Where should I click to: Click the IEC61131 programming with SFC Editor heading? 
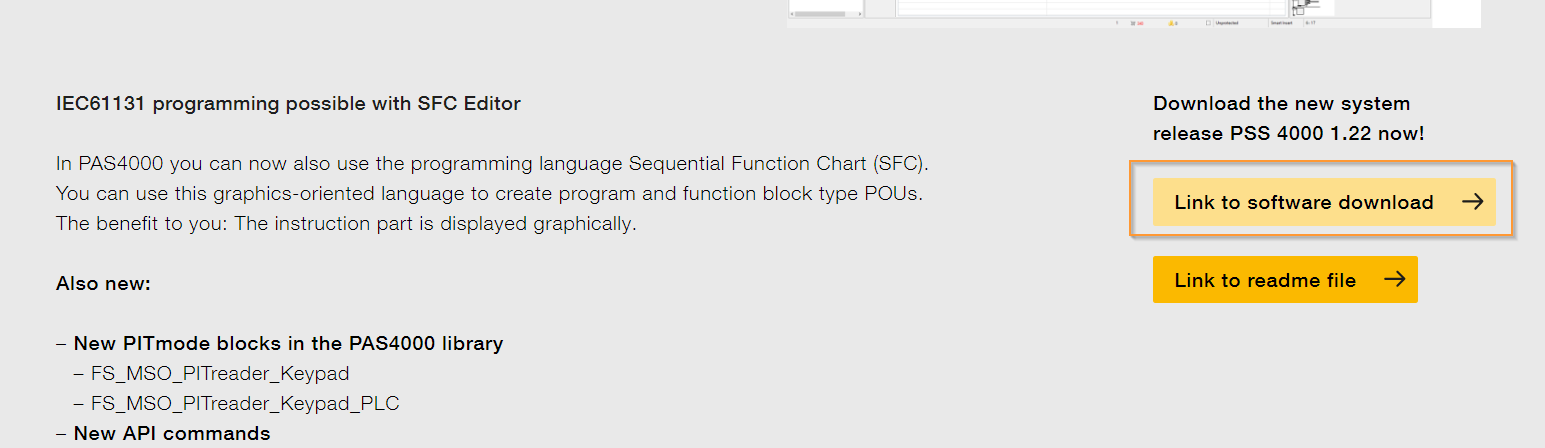(x=288, y=103)
